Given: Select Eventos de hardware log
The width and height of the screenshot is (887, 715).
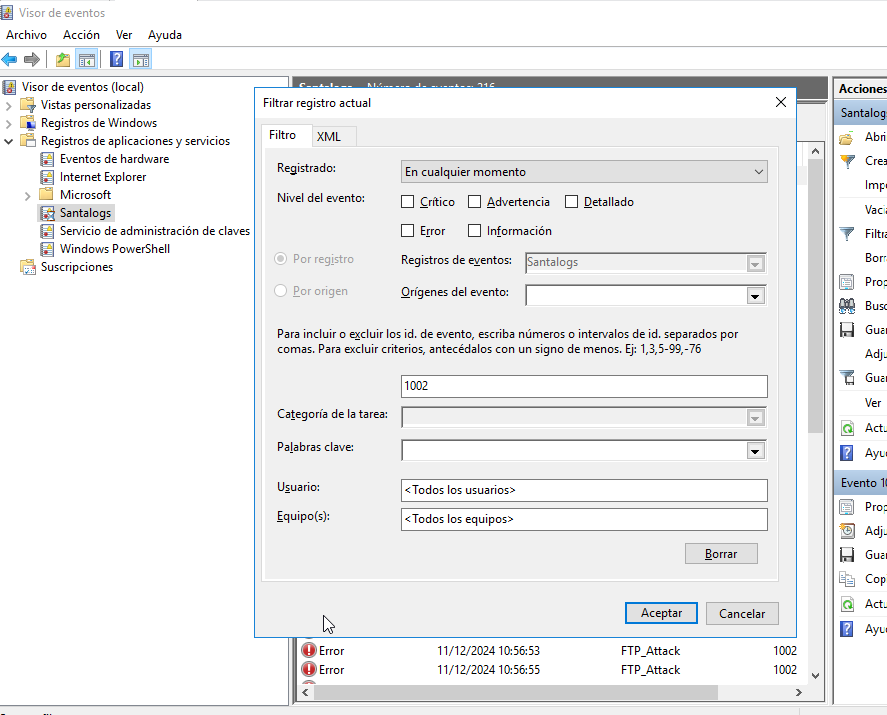Looking at the screenshot, I should 114,159.
